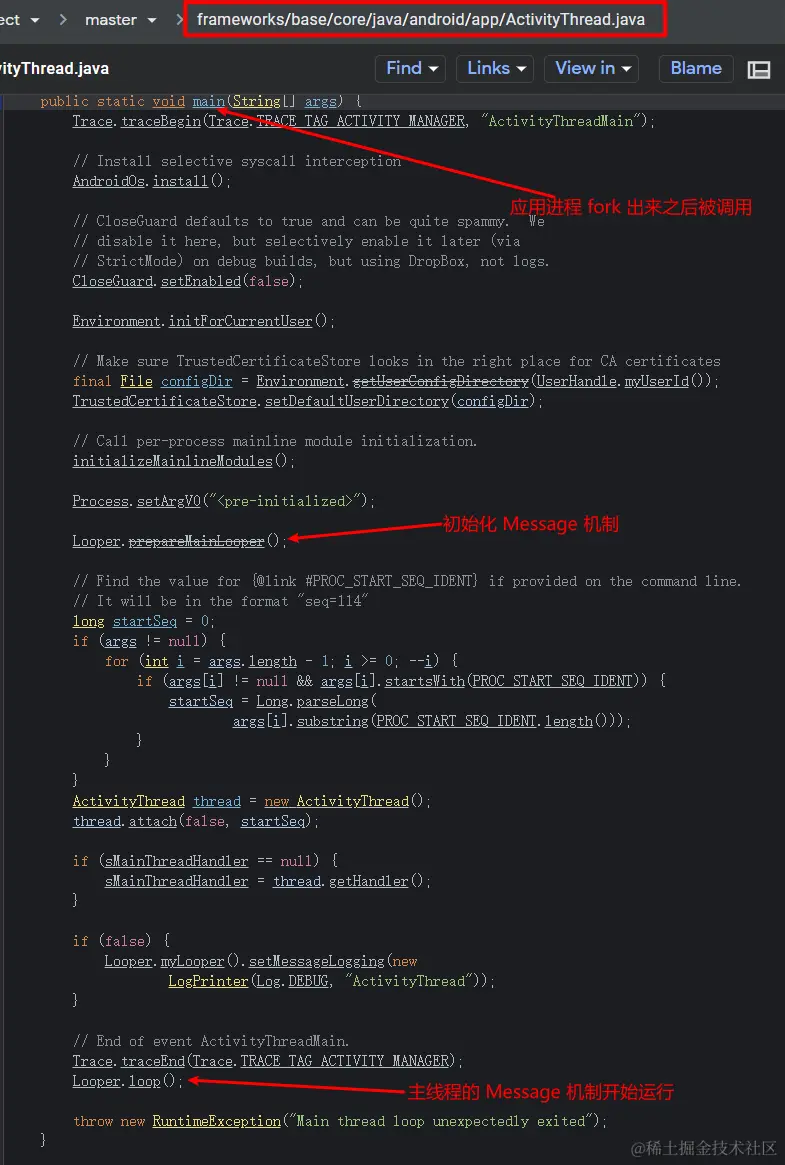The width and height of the screenshot is (785, 1165).
Task: Open the Find dropdown
Action: click(x=411, y=68)
